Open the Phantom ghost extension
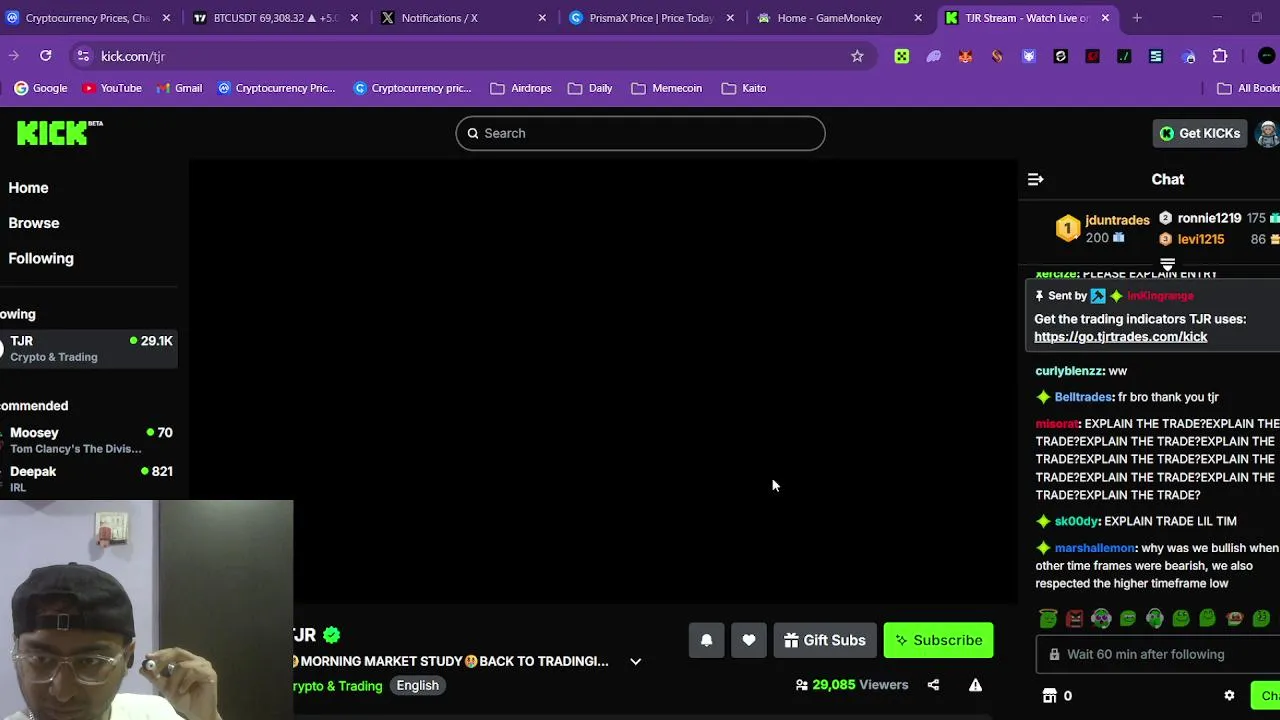This screenshot has height=720, width=1280. click(x=934, y=57)
